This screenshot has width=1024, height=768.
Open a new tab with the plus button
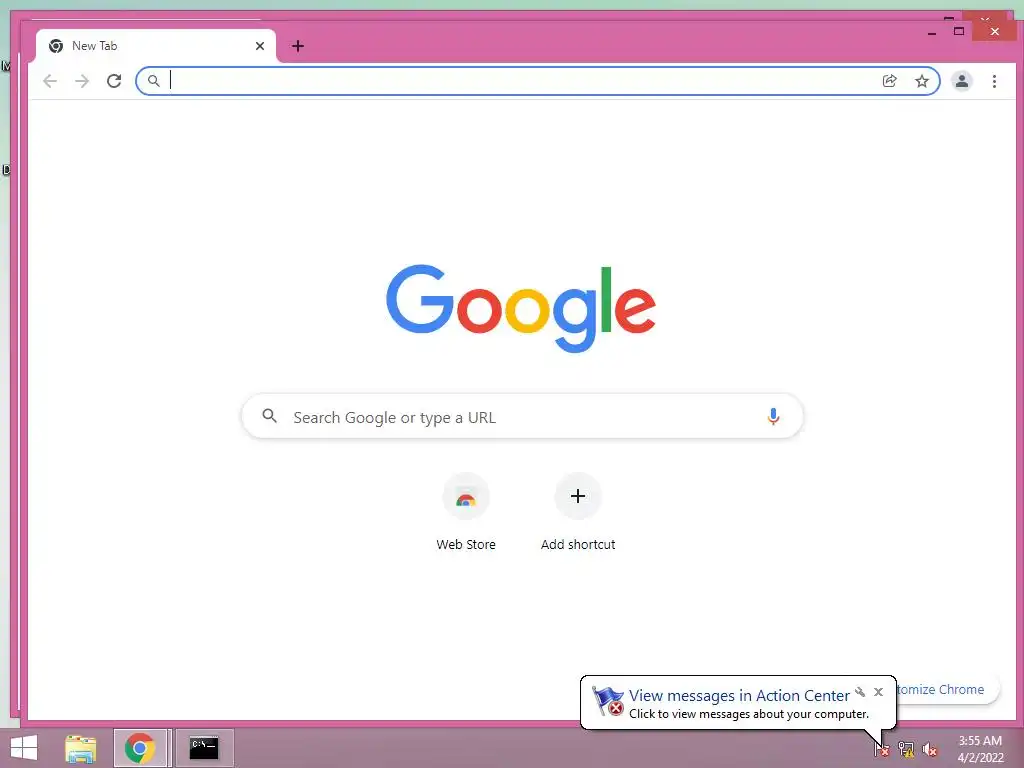coord(298,46)
